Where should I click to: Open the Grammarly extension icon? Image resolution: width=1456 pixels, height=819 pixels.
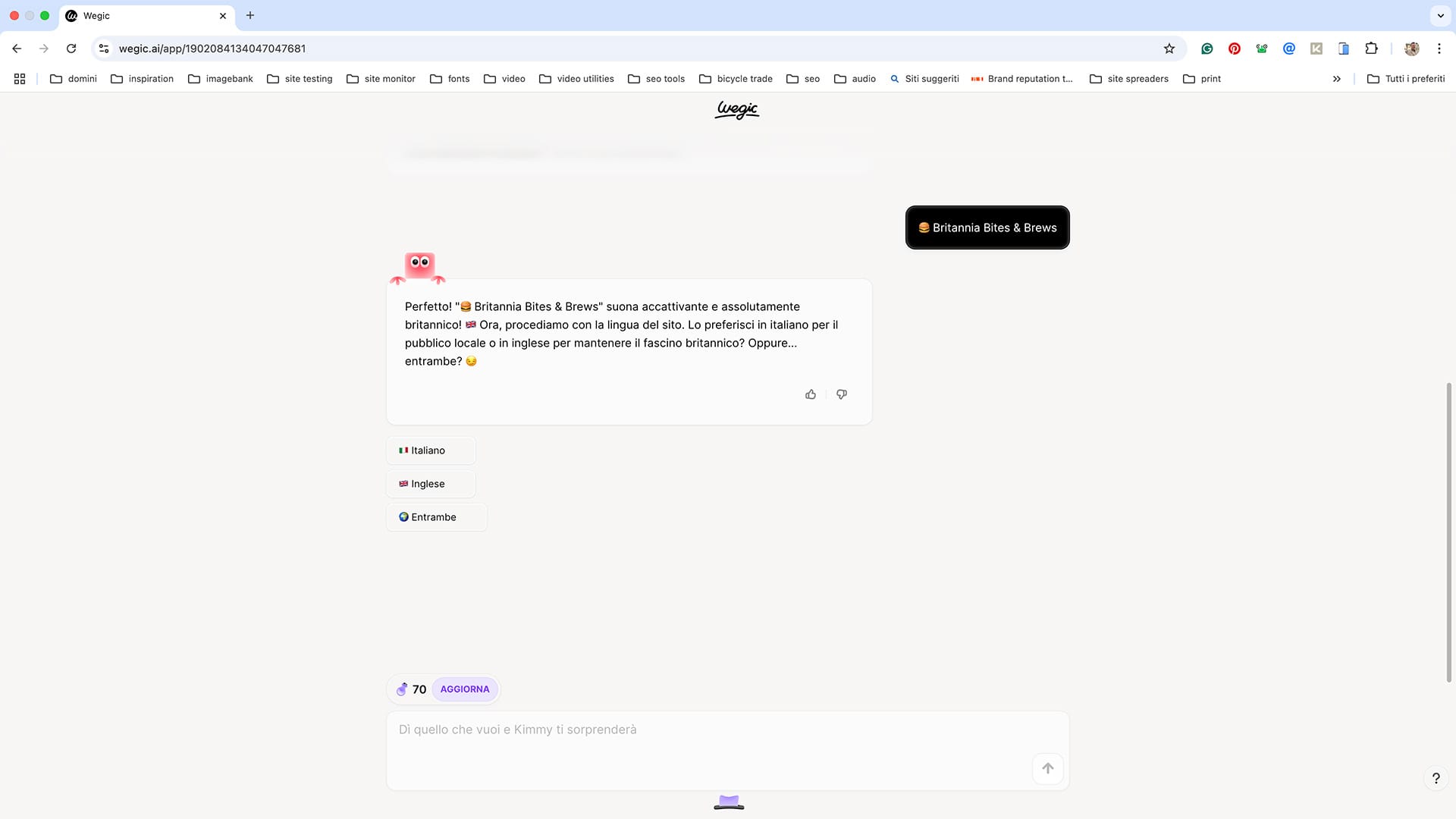point(1207,49)
